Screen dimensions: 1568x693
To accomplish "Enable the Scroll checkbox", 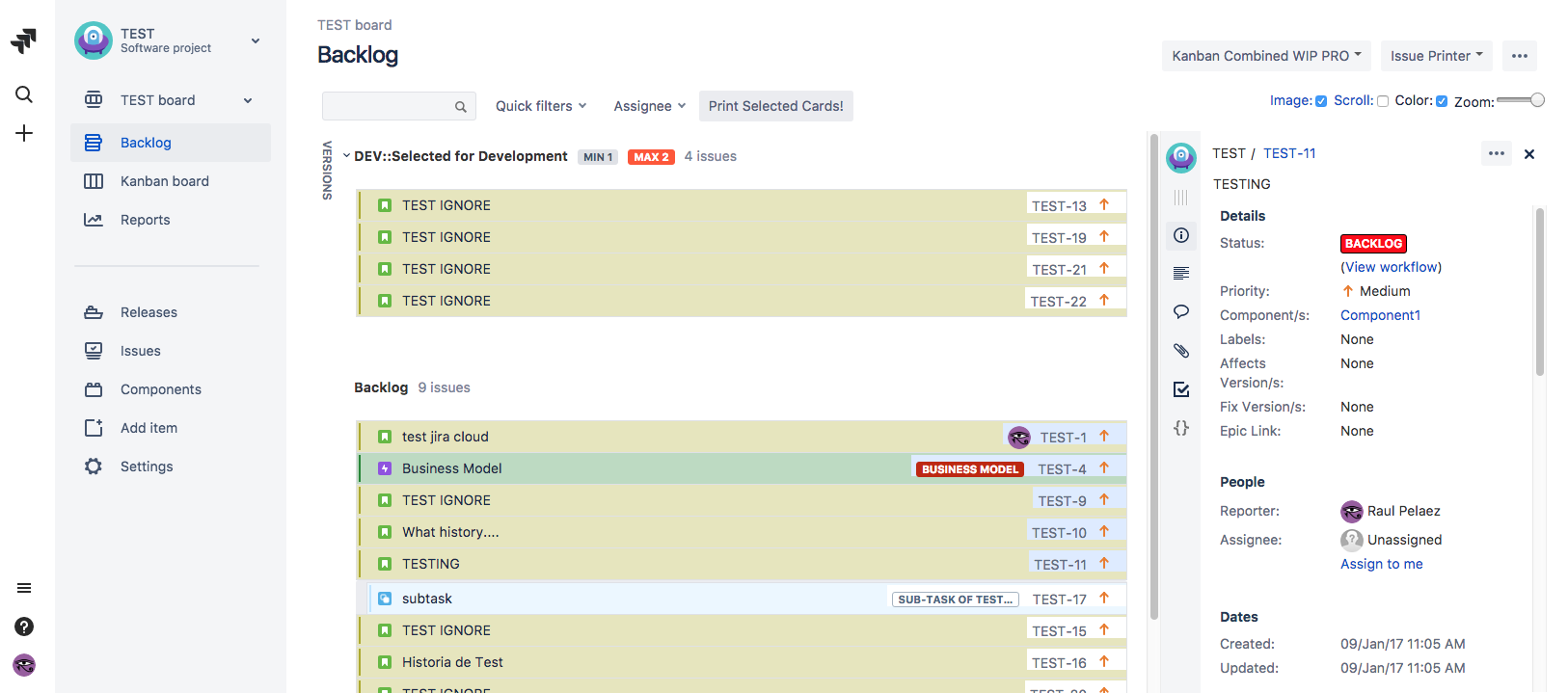I will (x=1383, y=101).
